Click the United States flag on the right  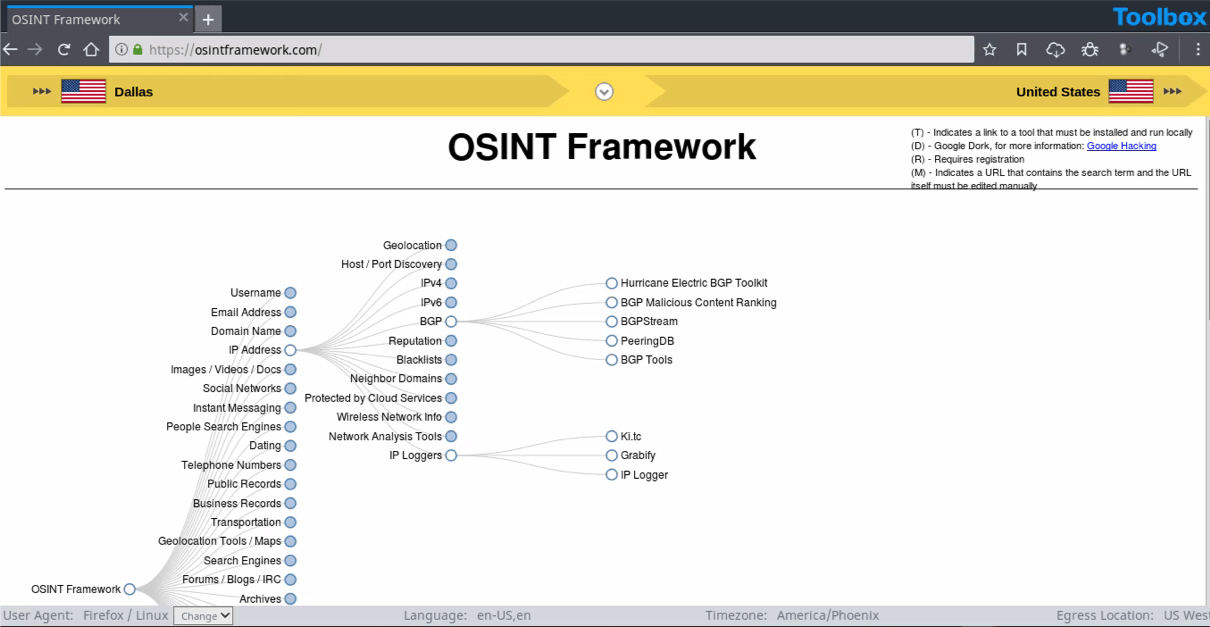pyautogui.click(x=1131, y=91)
